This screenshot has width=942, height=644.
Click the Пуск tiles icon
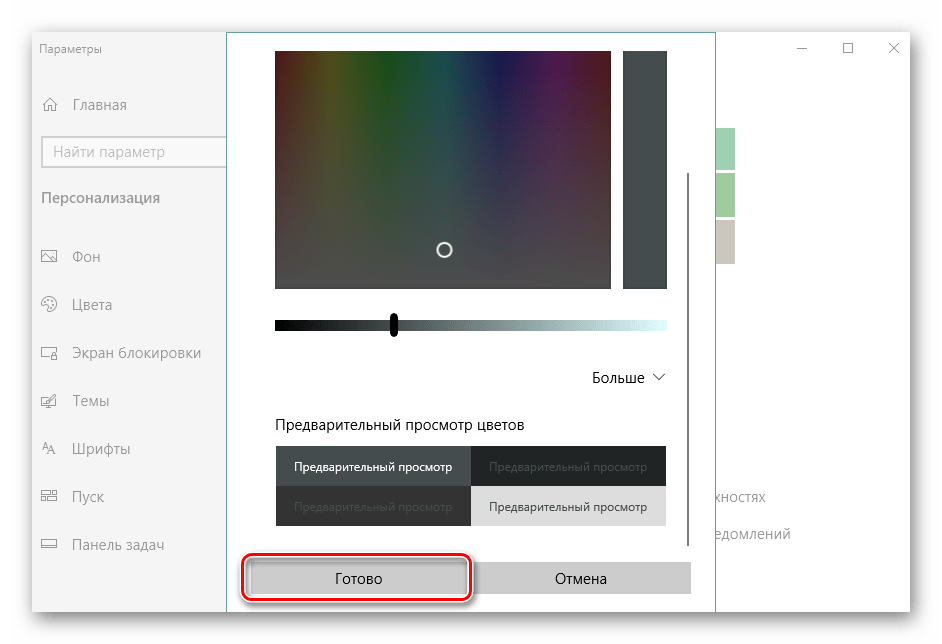tap(49, 496)
